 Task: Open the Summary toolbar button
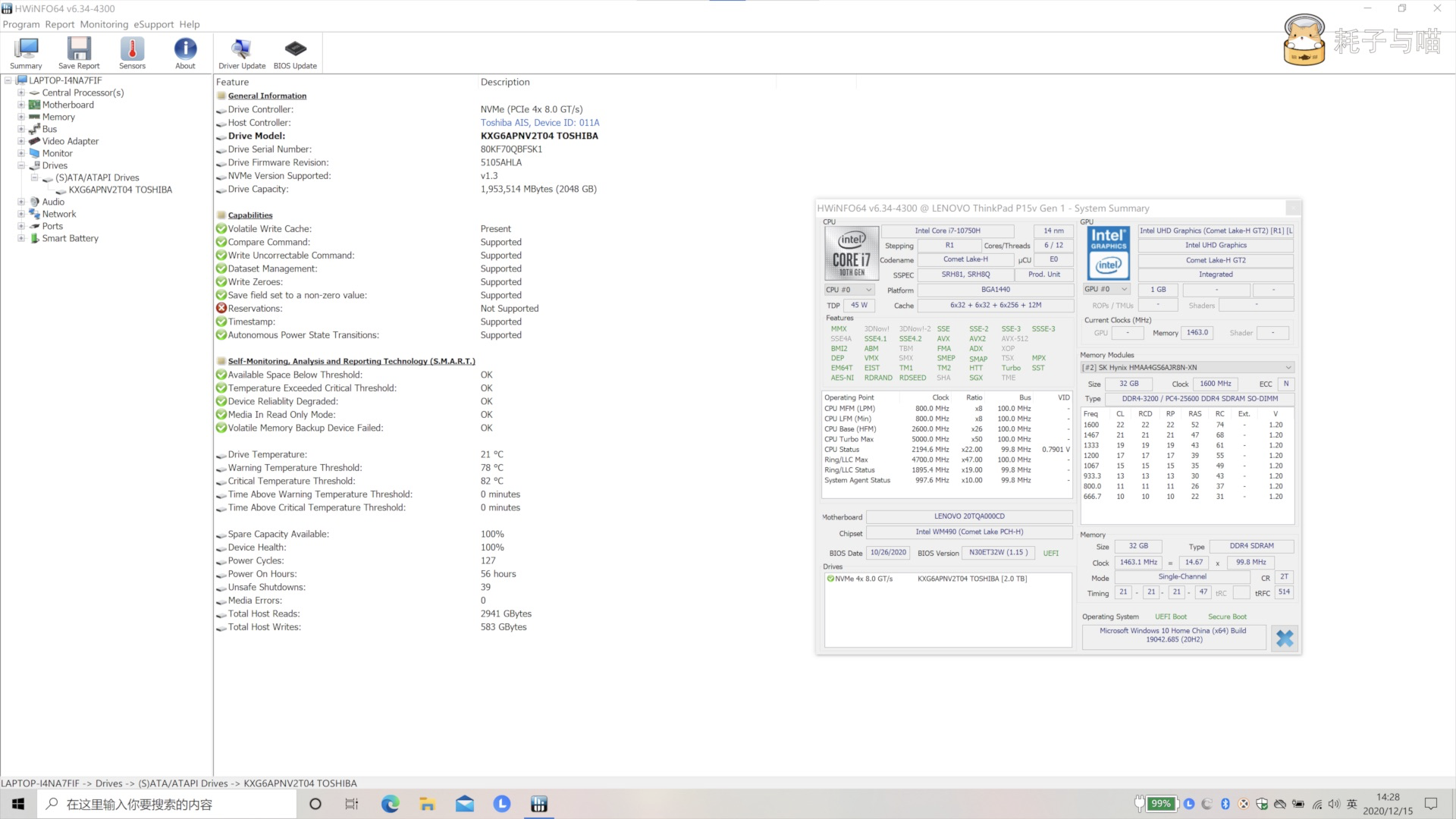pyautogui.click(x=26, y=54)
